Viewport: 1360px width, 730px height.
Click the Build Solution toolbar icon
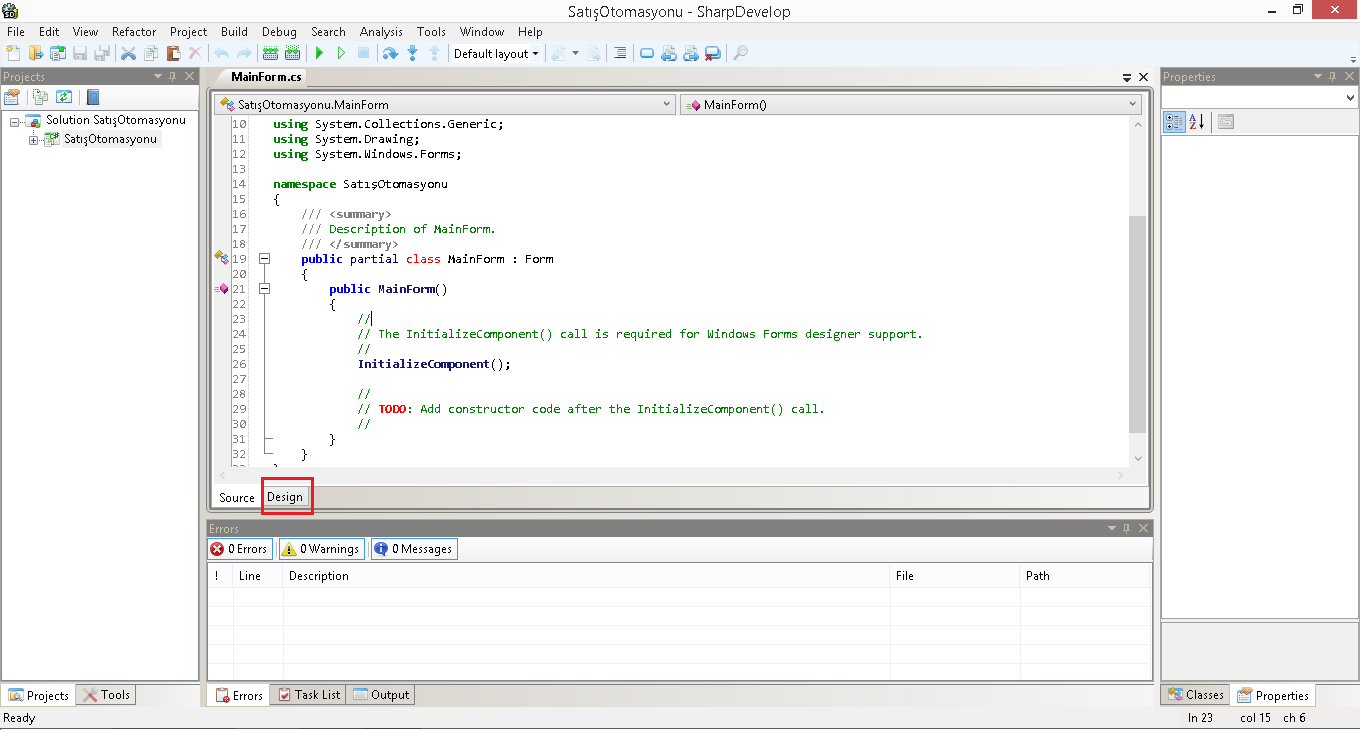click(x=270, y=53)
